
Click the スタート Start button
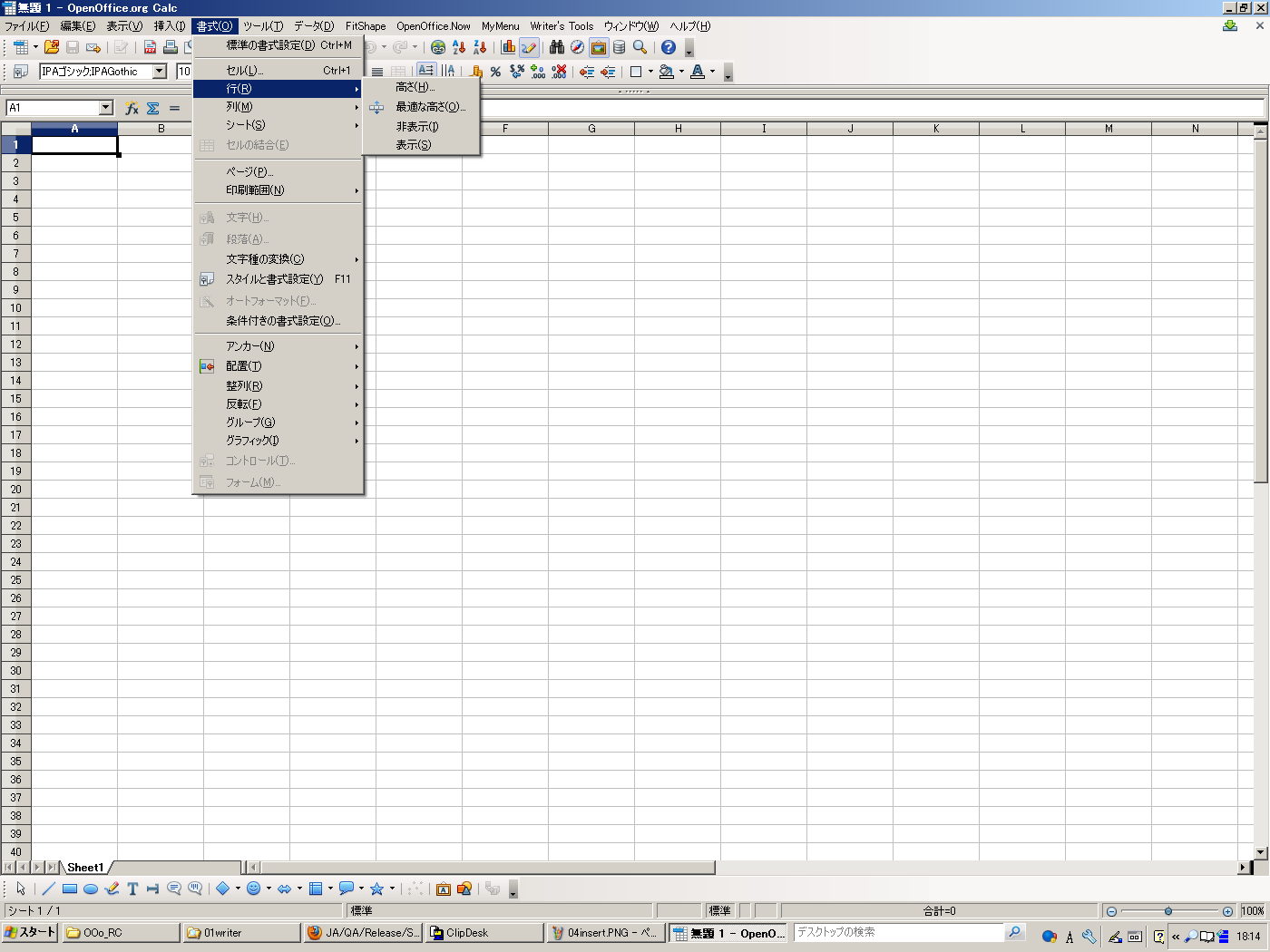click(30, 932)
